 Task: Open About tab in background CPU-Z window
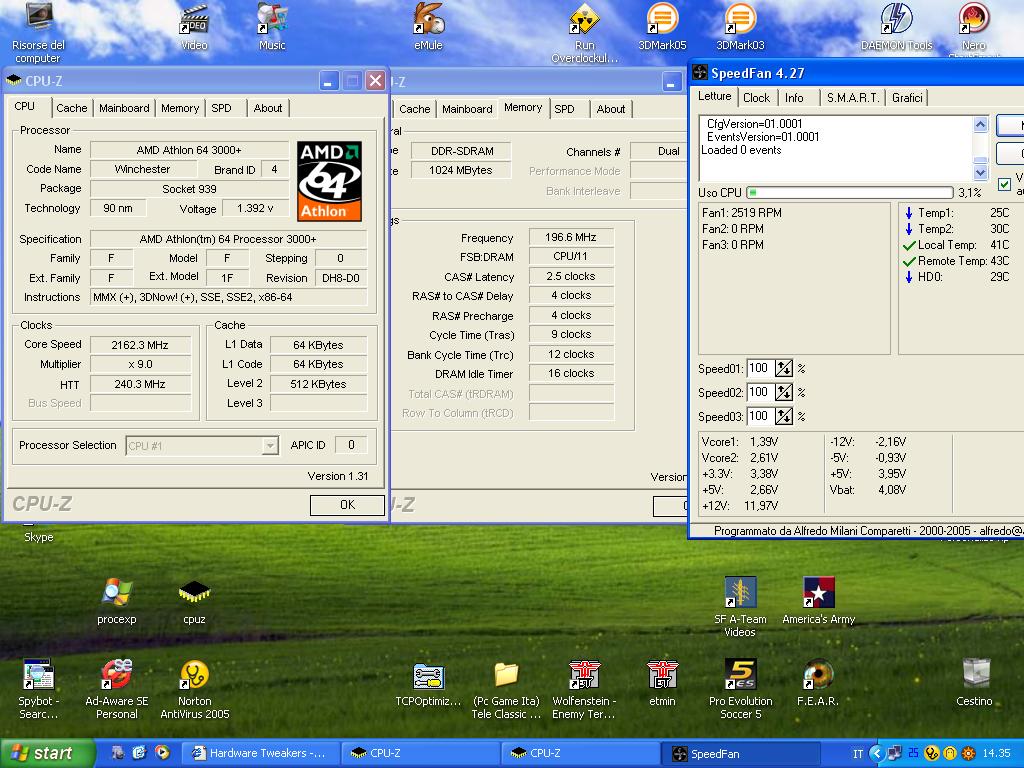pyautogui.click(x=611, y=109)
